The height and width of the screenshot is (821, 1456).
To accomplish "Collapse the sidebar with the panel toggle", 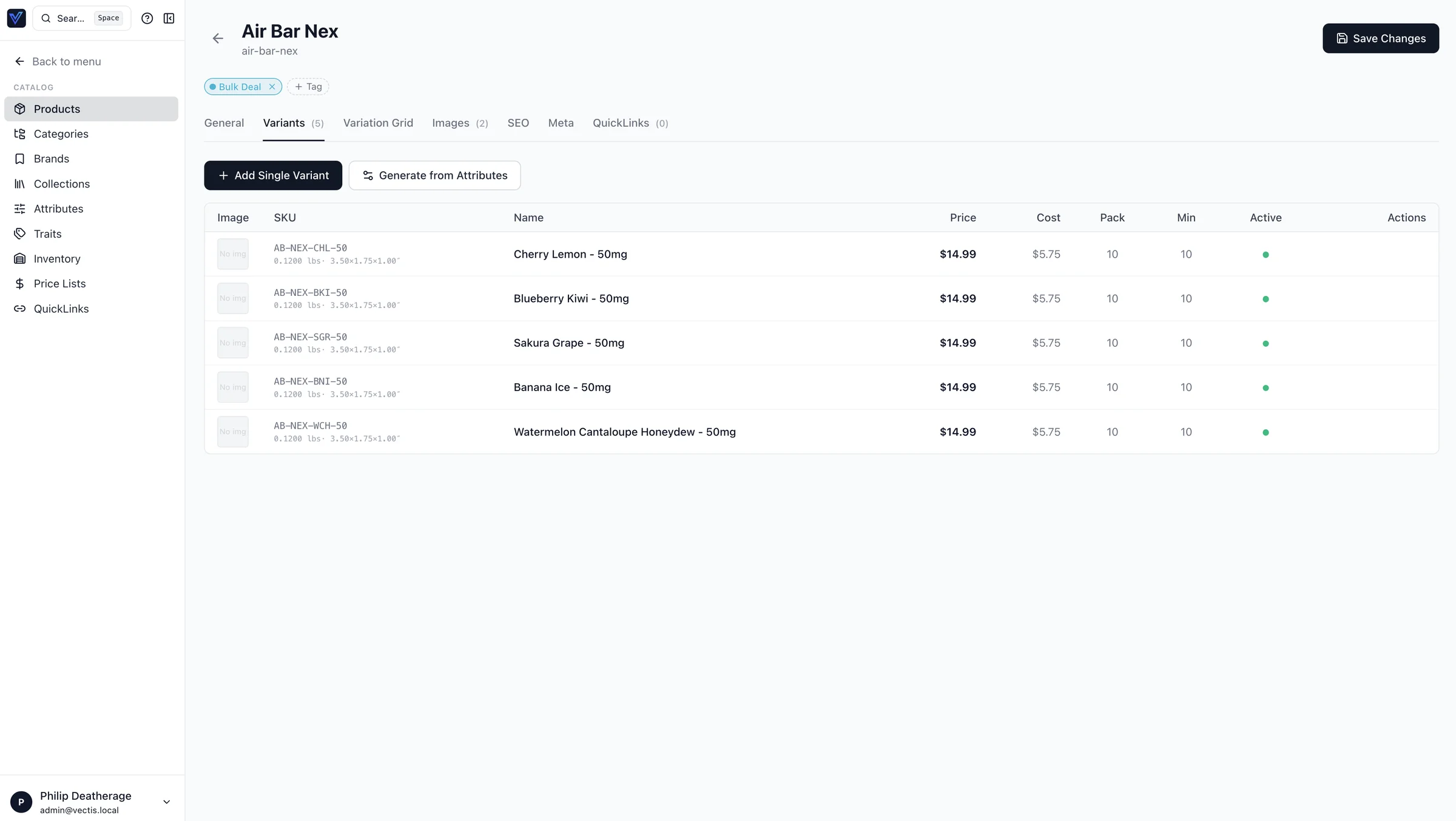I will point(169,18).
